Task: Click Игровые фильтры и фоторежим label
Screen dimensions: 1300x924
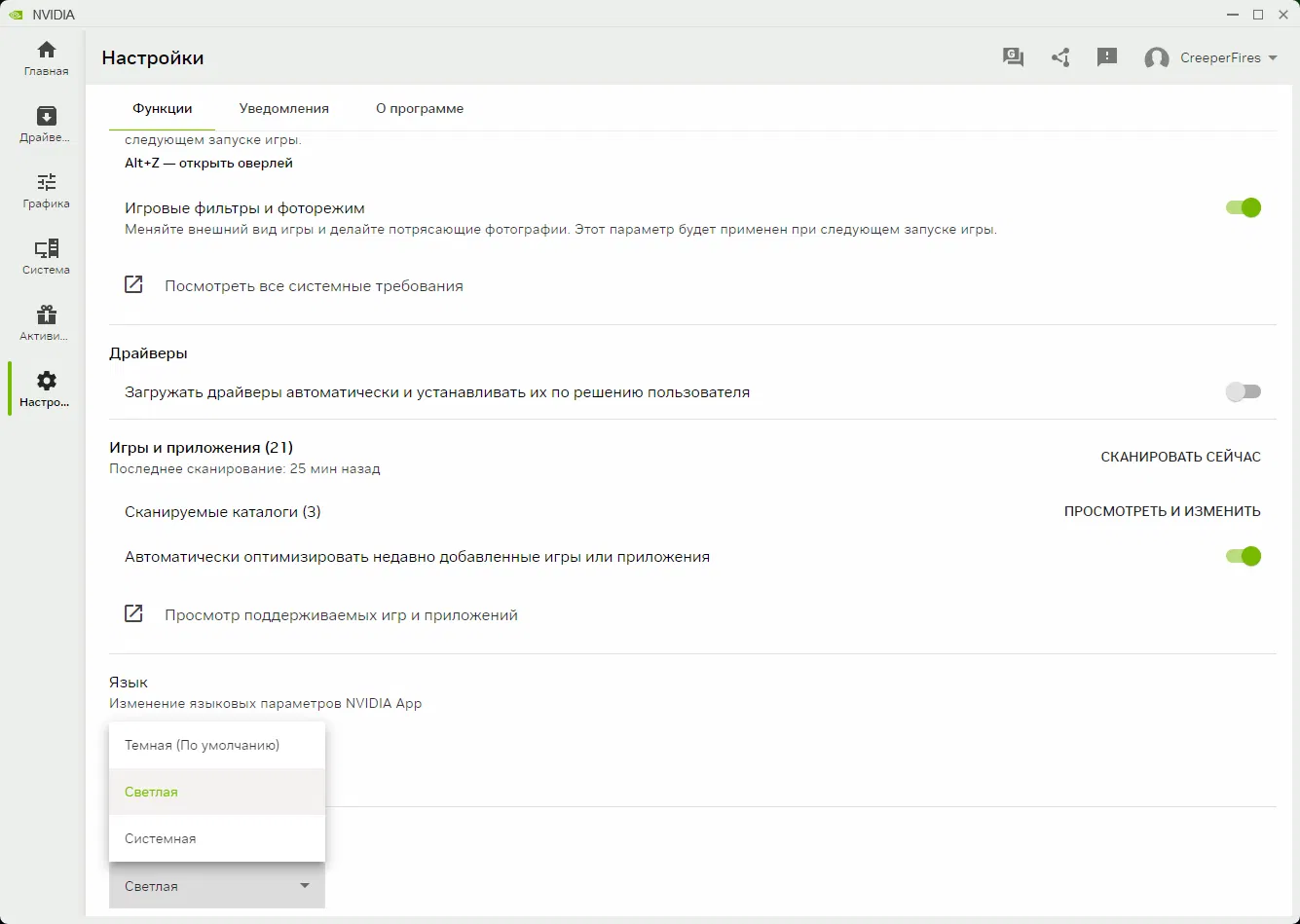Action: [x=244, y=208]
